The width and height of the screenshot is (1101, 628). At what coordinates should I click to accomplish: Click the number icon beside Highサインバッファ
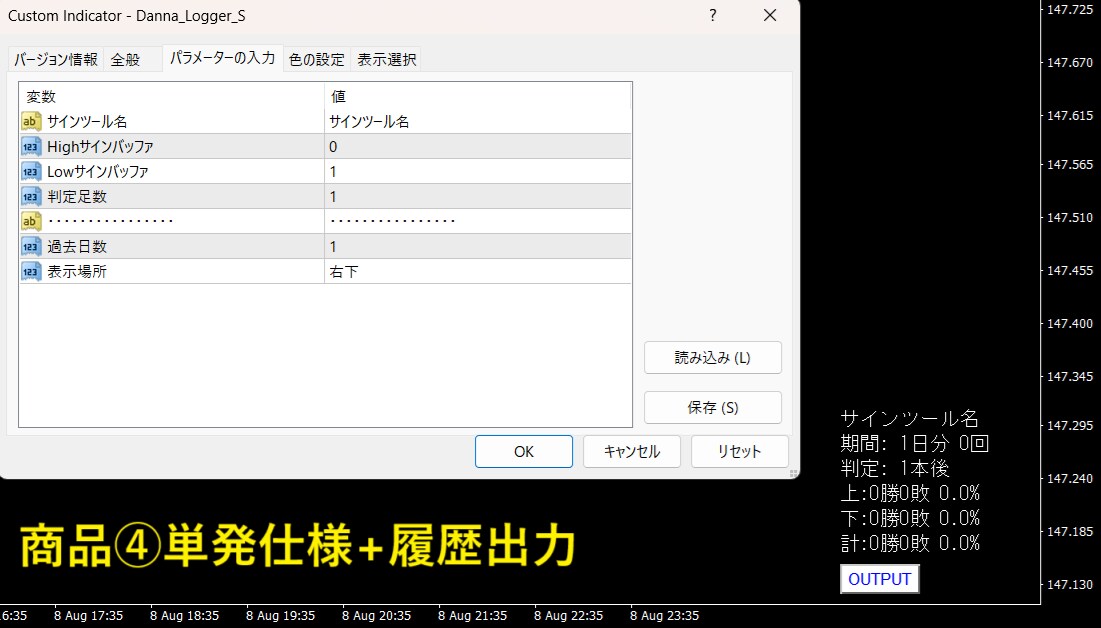point(31,147)
